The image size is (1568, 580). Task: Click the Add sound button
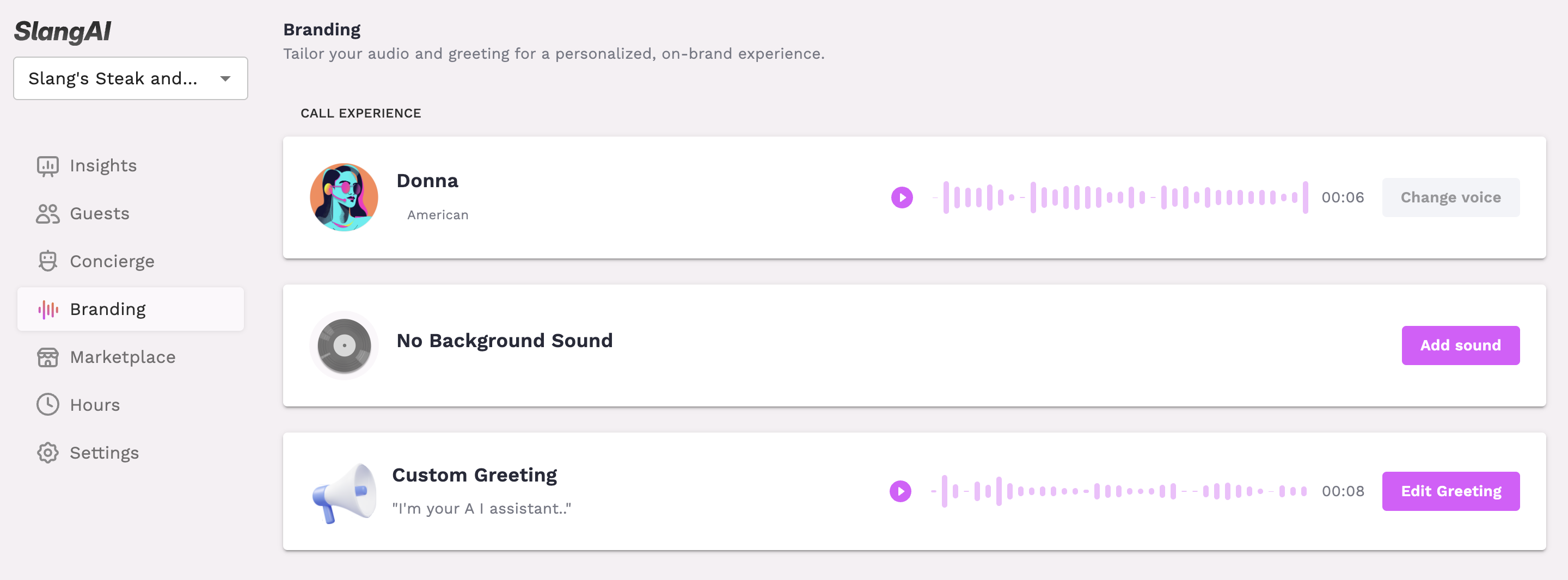[1460, 345]
